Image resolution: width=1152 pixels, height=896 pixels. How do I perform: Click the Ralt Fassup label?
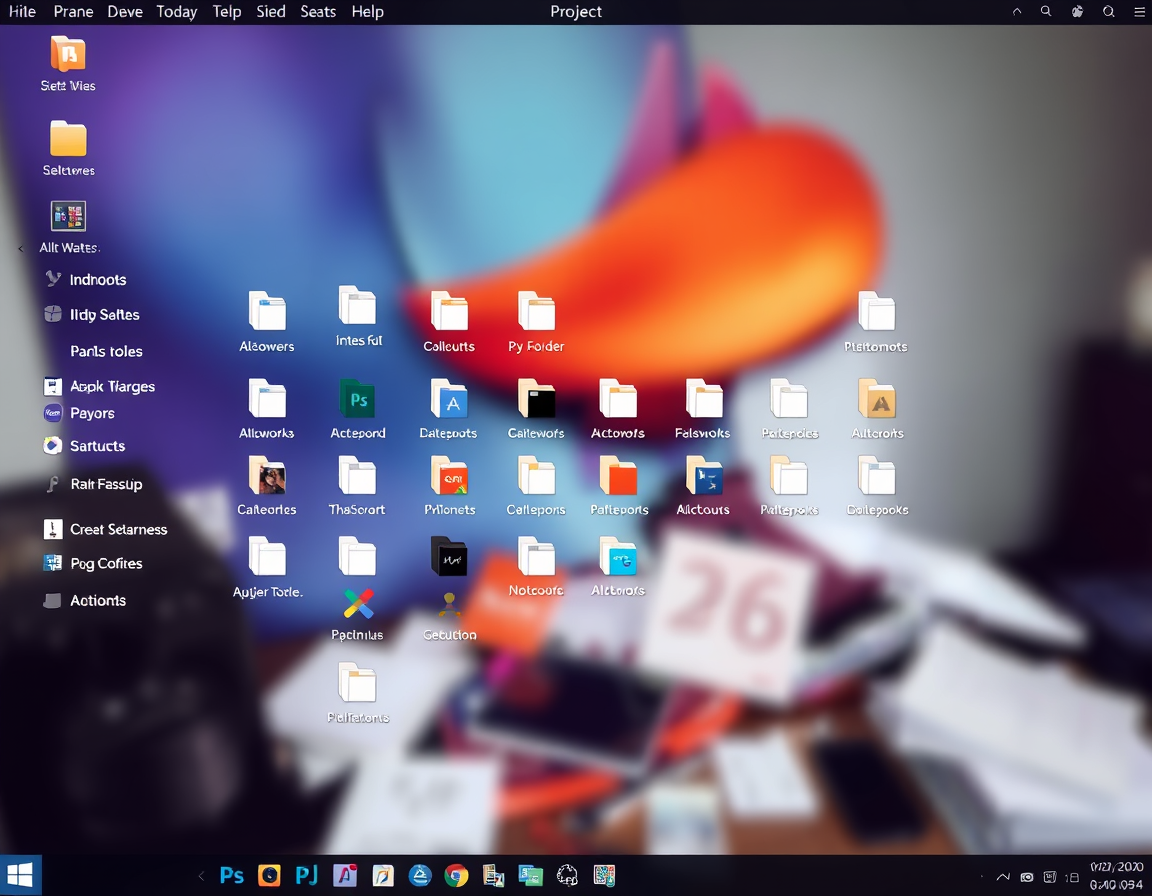coord(107,485)
